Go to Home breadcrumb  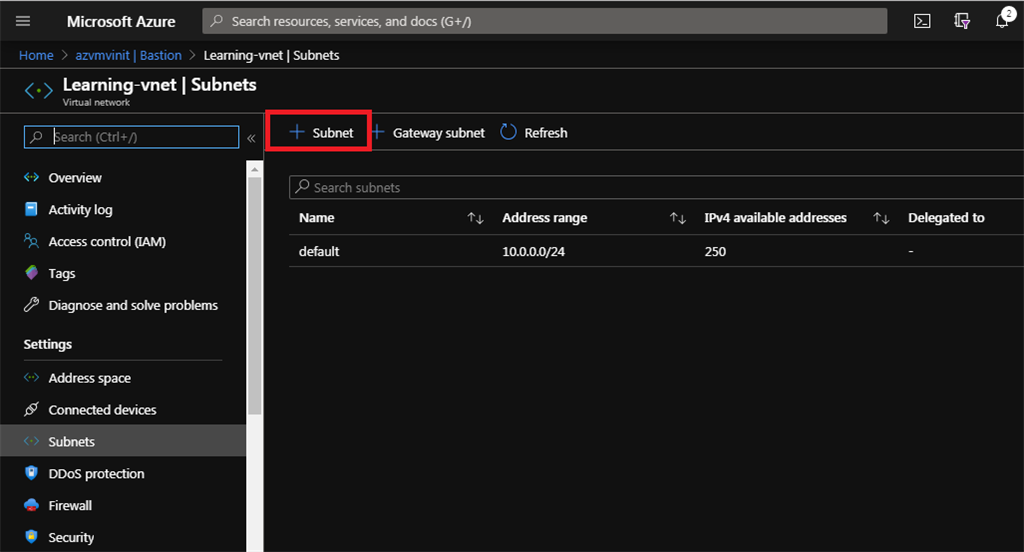tap(36, 56)
